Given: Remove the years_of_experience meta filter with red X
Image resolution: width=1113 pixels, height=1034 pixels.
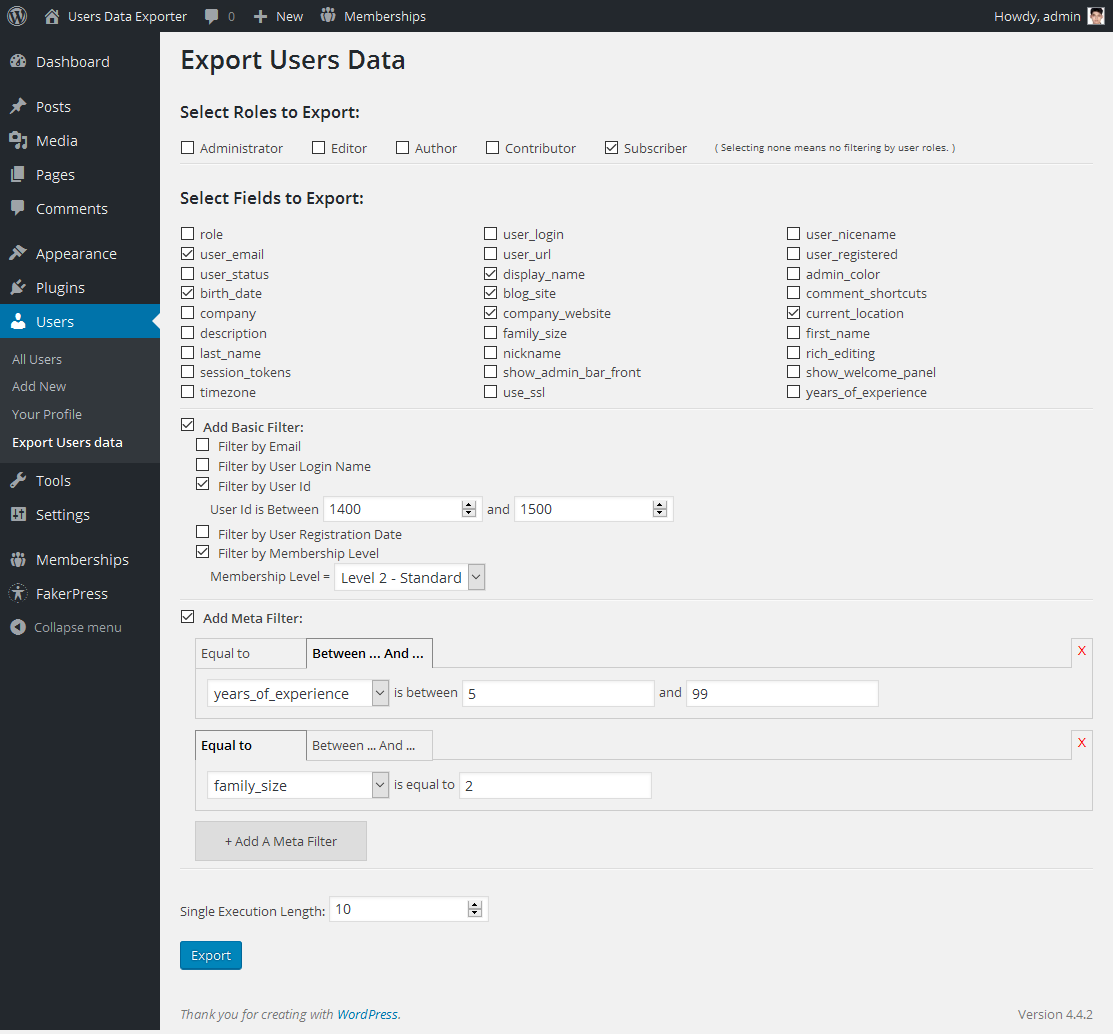Looking at the screenshot, I should click(x=1081, y=651).
